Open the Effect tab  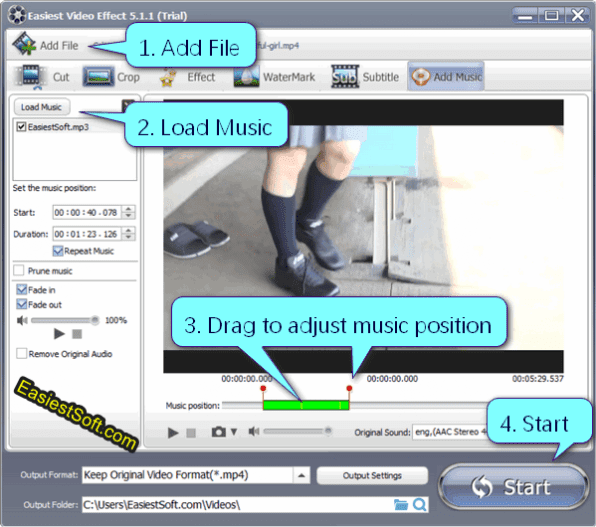point(187,77)
